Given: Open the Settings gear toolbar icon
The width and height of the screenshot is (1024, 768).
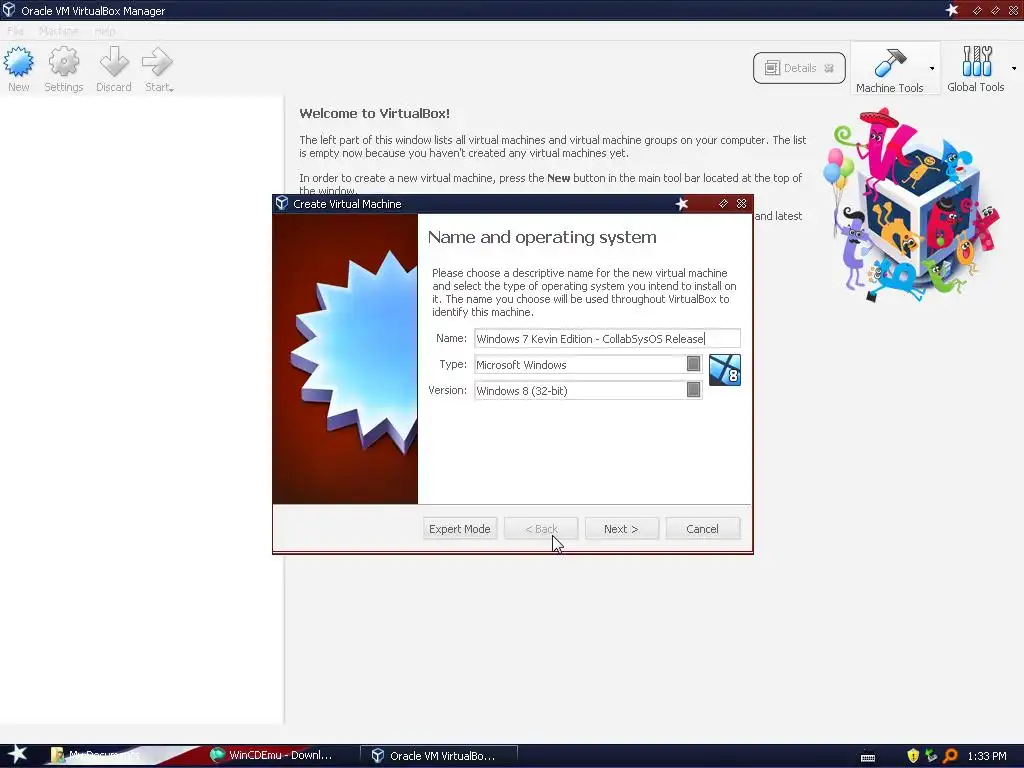Looking at the screenshot, I should (x=63, y=62).
